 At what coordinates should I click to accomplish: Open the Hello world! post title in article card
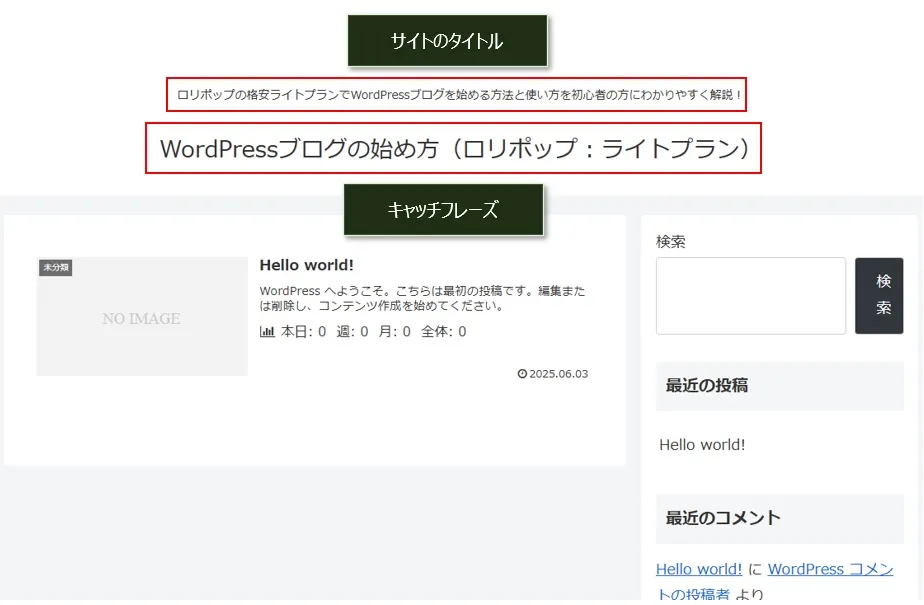click(x=306, y=265)
